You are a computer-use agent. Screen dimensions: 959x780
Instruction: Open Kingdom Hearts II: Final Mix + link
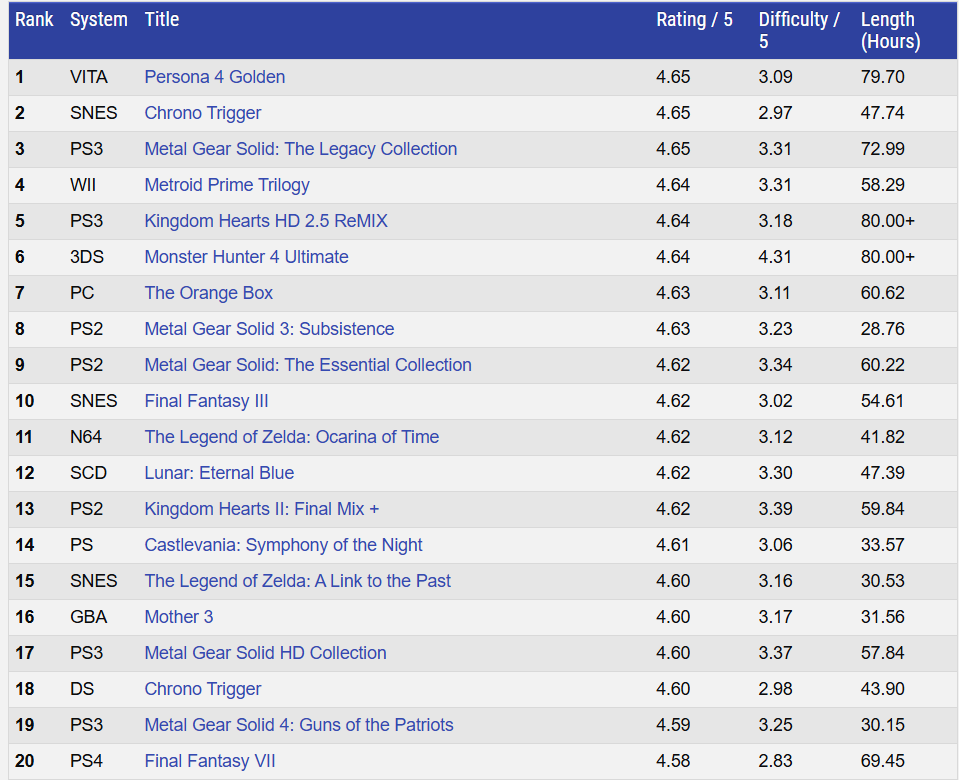coord(262,509)
